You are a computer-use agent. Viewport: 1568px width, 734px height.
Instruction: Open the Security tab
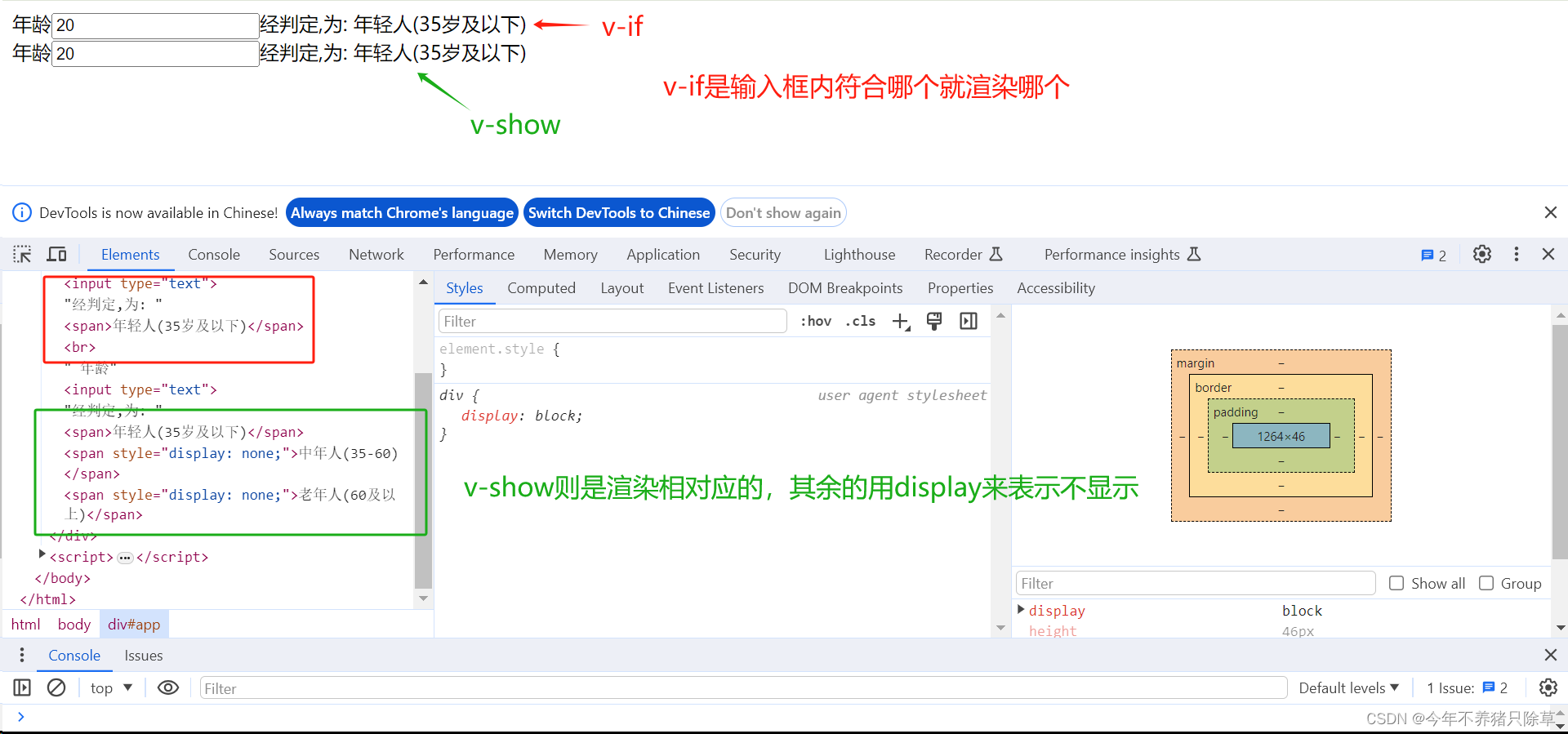coord(755,255)
